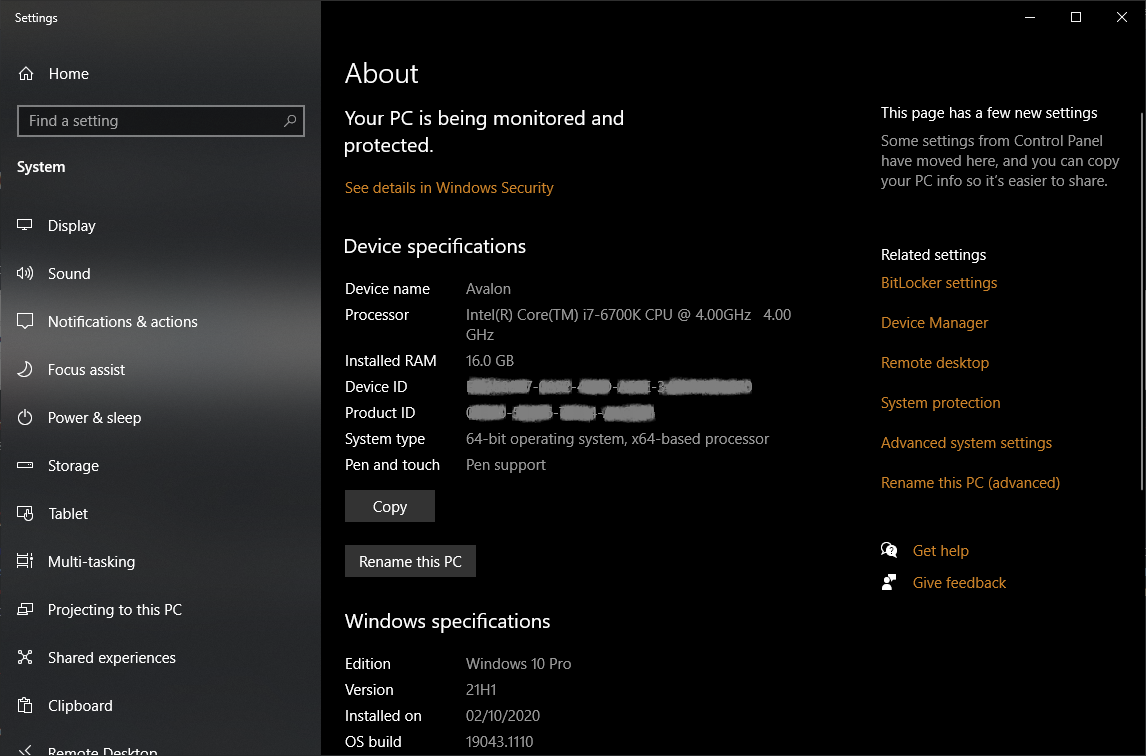Click the search magnifier icon

[290, 121]
